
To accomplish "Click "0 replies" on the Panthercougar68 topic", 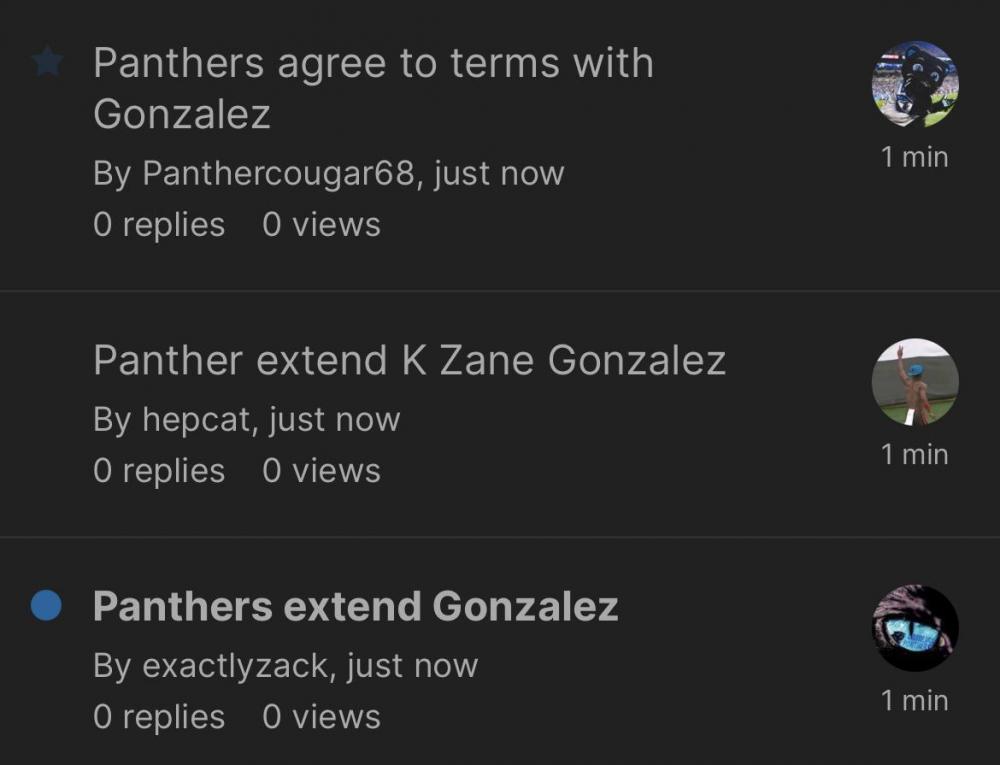I will tap(159, 224).
